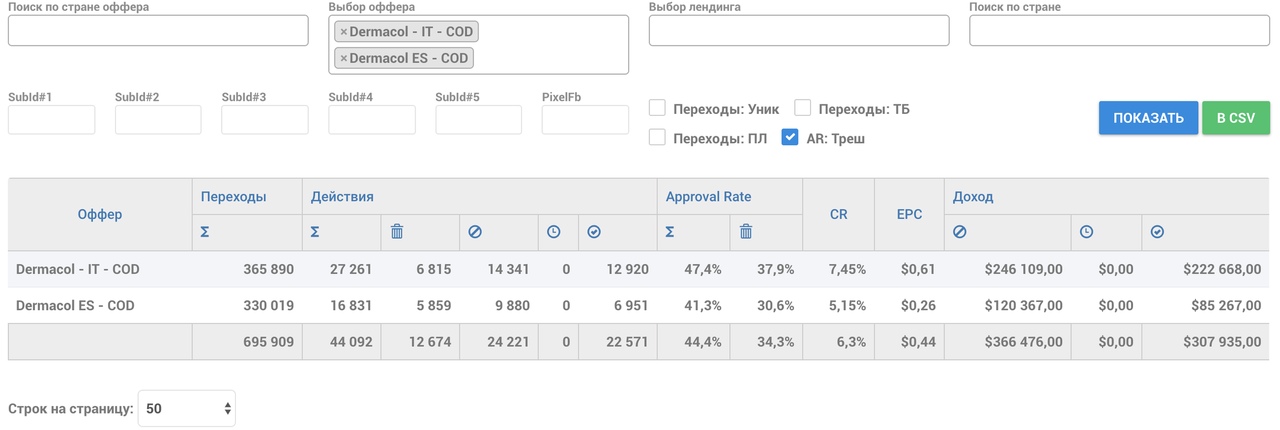Image resolution: width=1280 pixels, height=430 pixels.
Task: Click trash count 6 815
Action: (434, 269)
